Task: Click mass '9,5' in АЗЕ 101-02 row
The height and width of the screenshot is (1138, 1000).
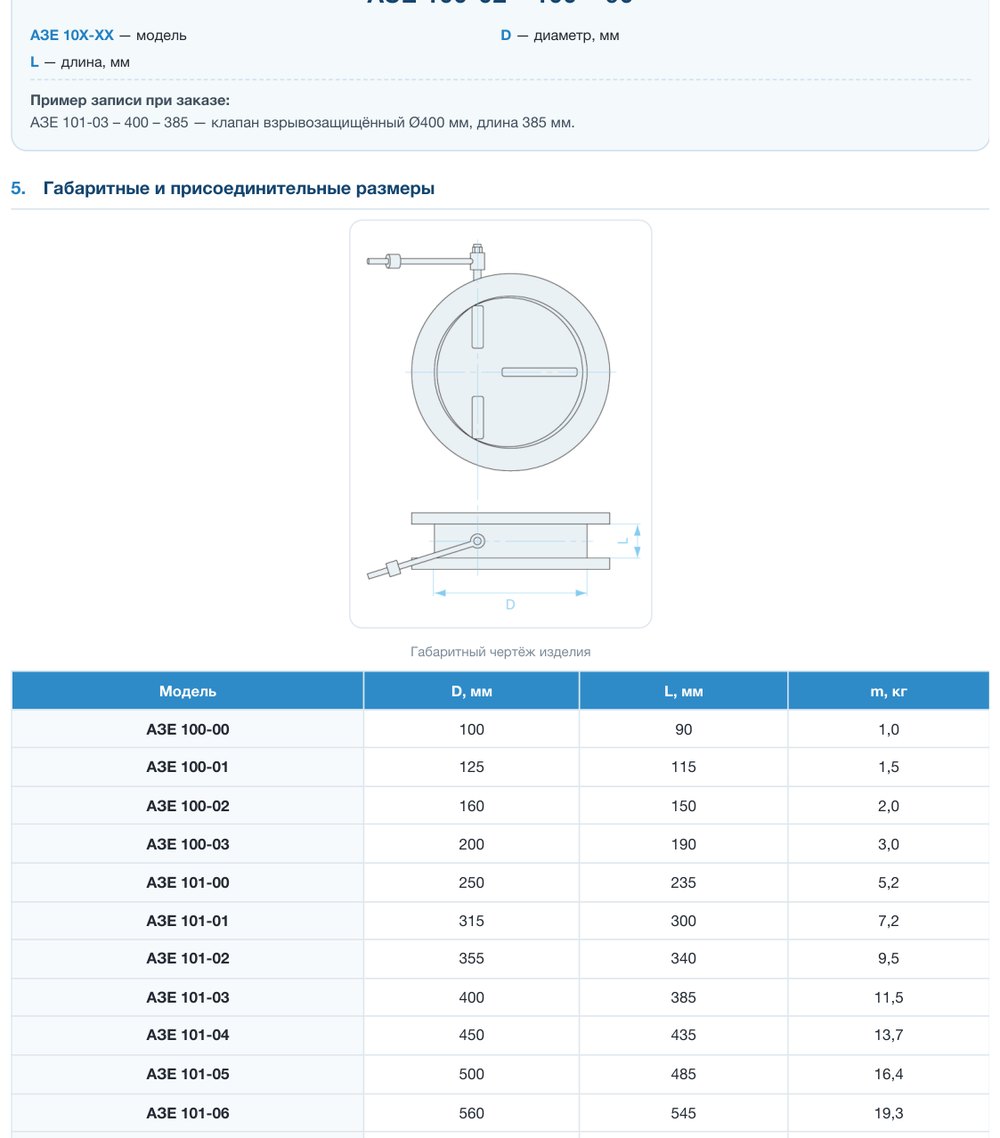Action: tap(889, 959)
